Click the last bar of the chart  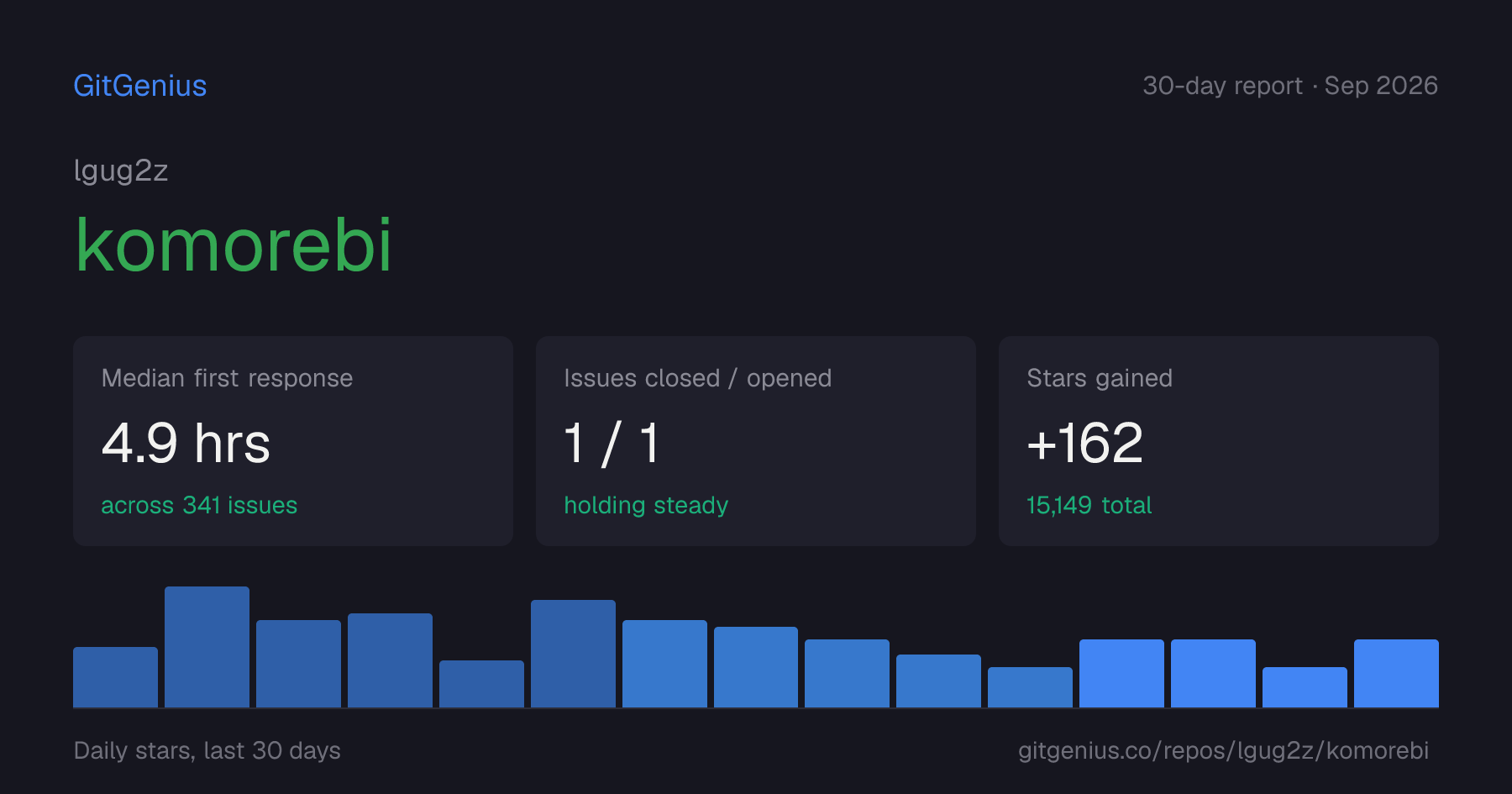1396,673
